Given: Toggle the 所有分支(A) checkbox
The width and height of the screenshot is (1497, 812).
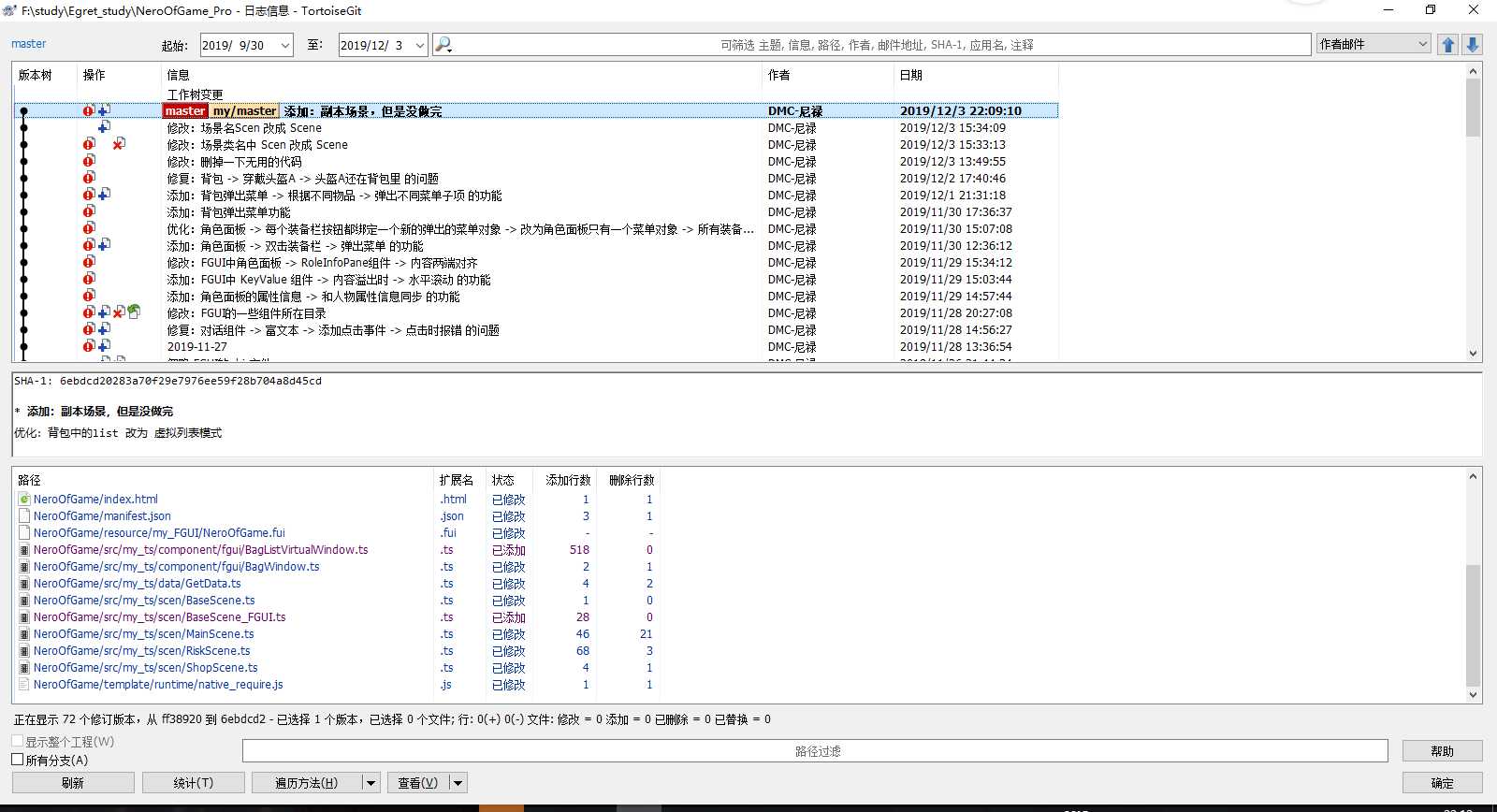Looking at the screenshot, I should tap(18, 760).
